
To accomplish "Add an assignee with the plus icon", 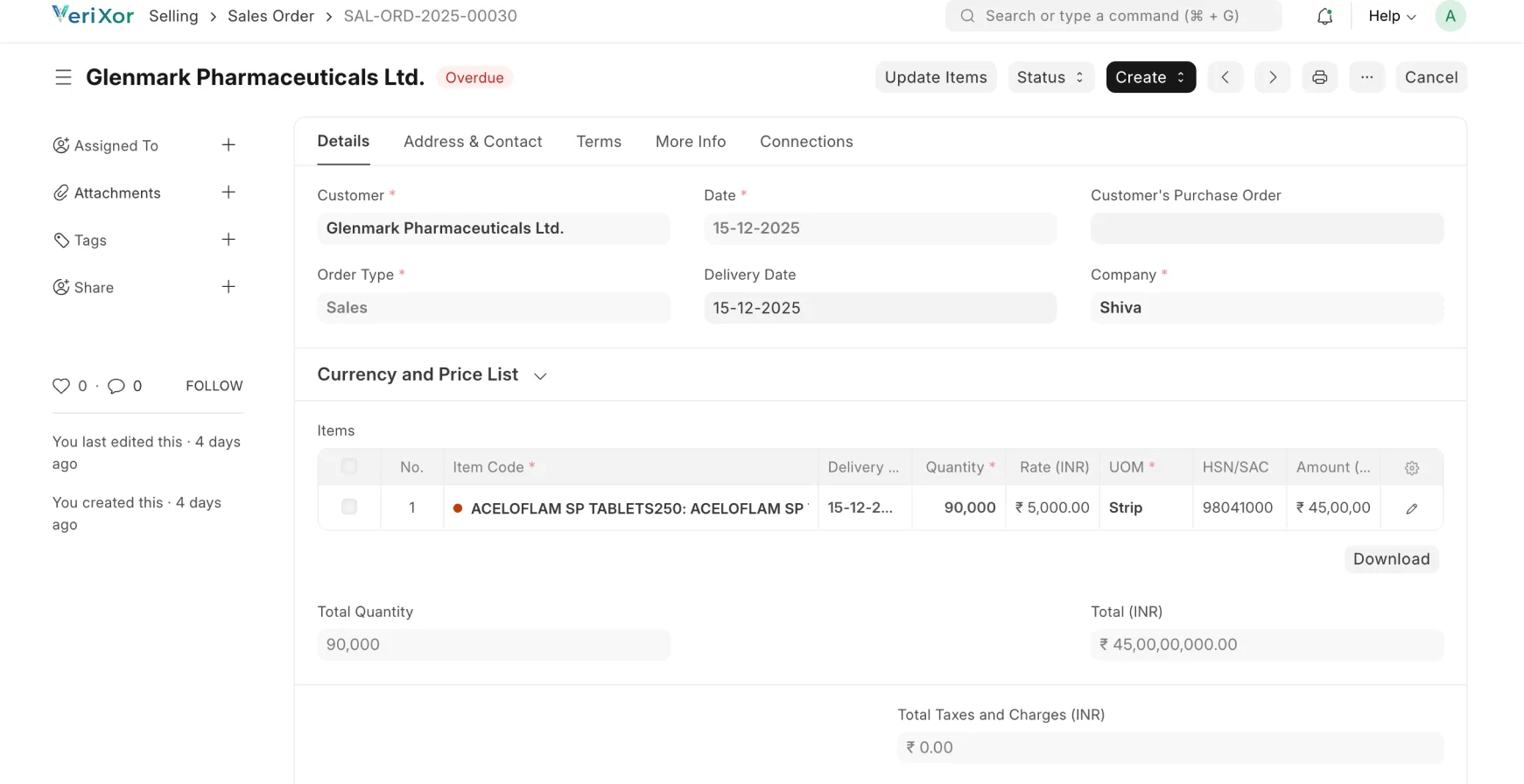I will [228, 145].
